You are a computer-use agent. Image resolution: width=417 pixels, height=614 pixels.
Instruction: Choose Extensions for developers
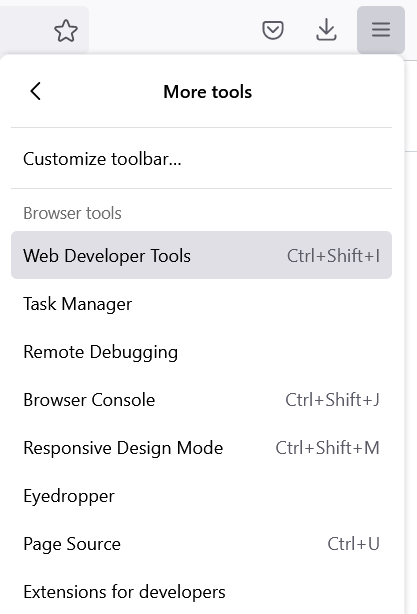tap(201, 592)
